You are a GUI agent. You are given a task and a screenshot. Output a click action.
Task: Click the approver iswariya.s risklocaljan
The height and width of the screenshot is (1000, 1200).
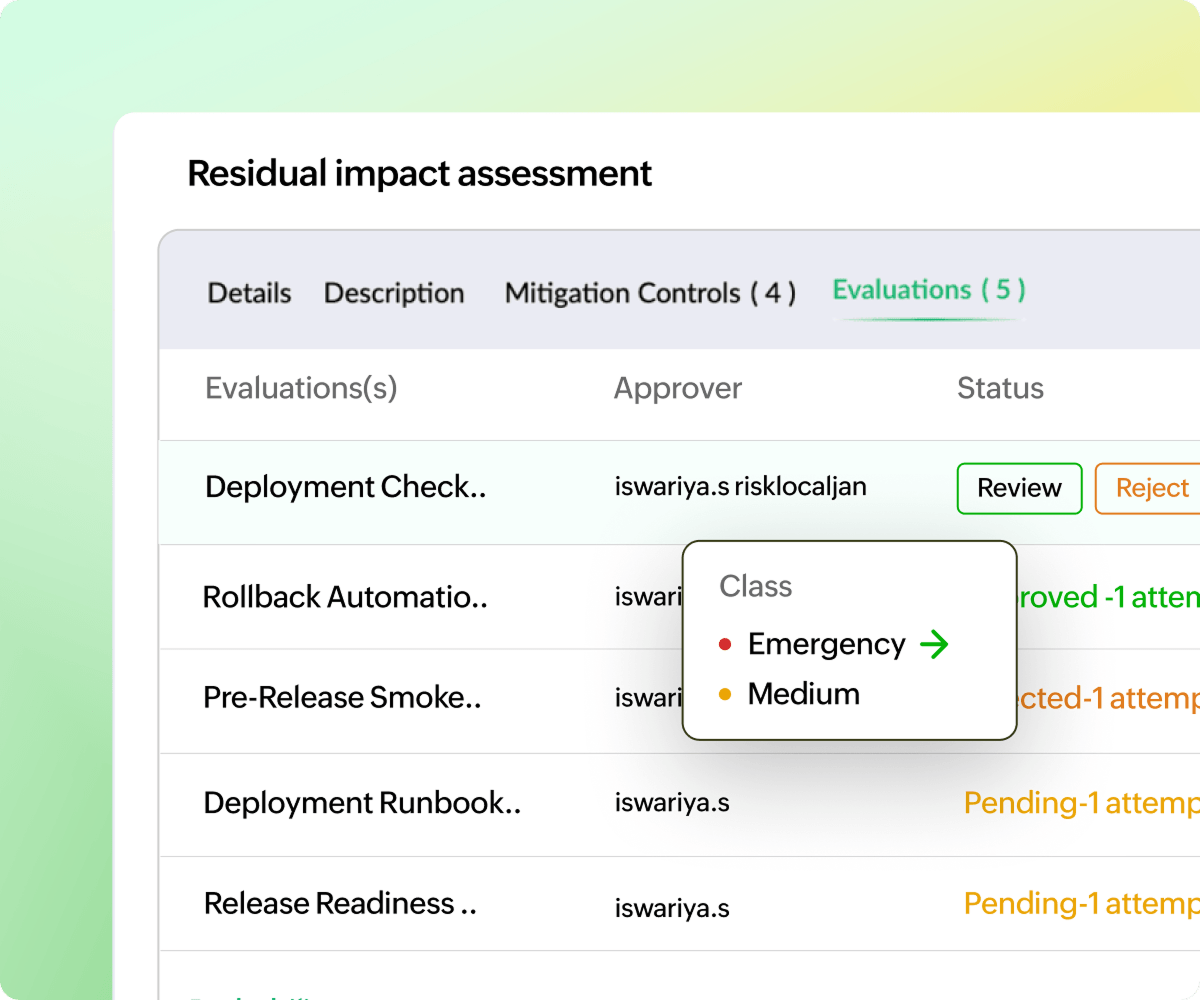(x=741, y=487)
